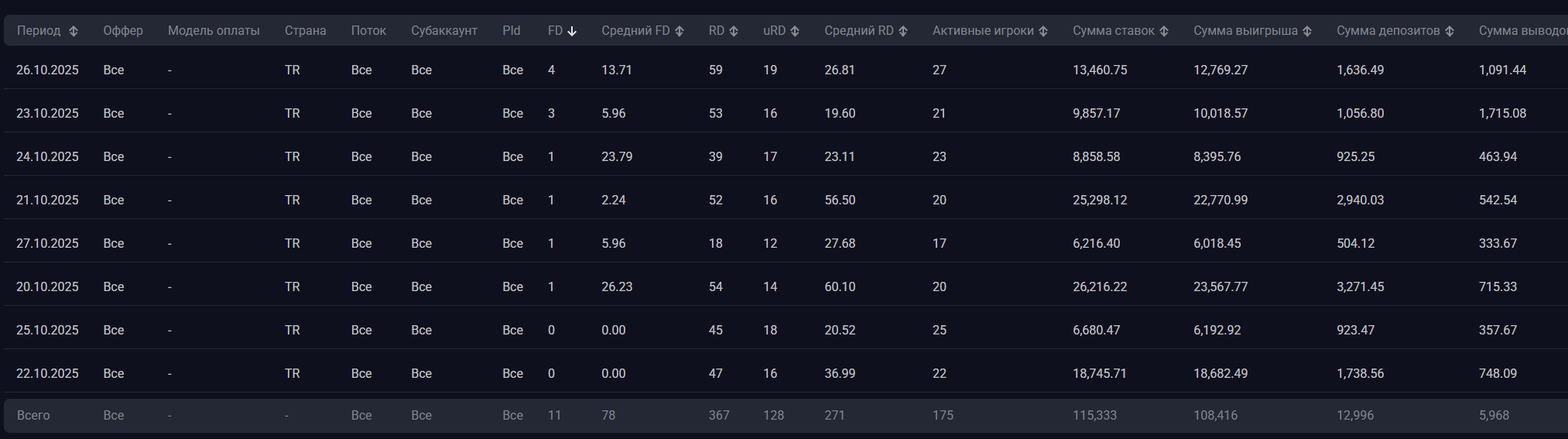
Task: Click sort icon beside RD column header
Action: pos(734,31)
